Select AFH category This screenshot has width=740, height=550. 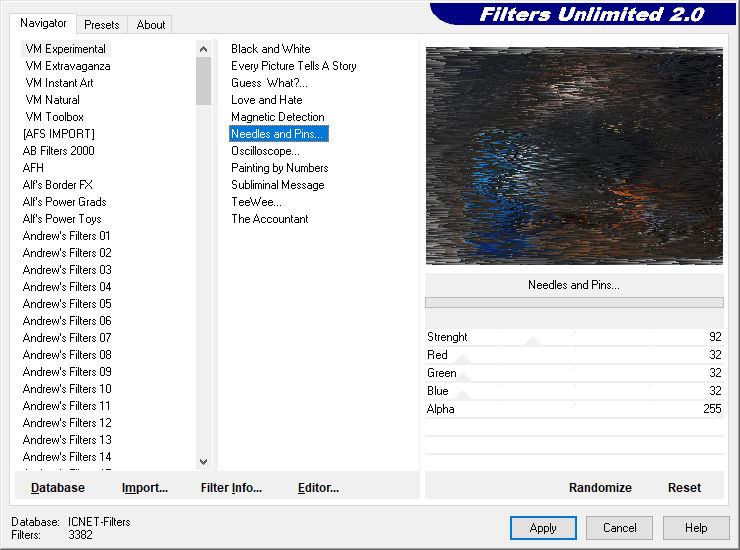point(33,168)
